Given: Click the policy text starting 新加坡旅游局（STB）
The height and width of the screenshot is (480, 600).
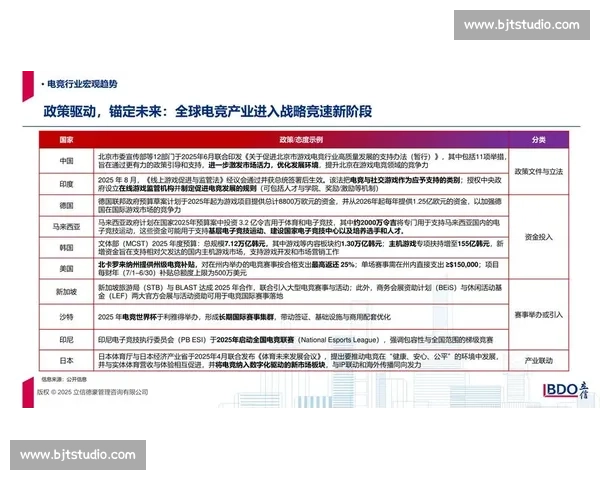Looking at the screenshot, I should (x=300, y=292).
